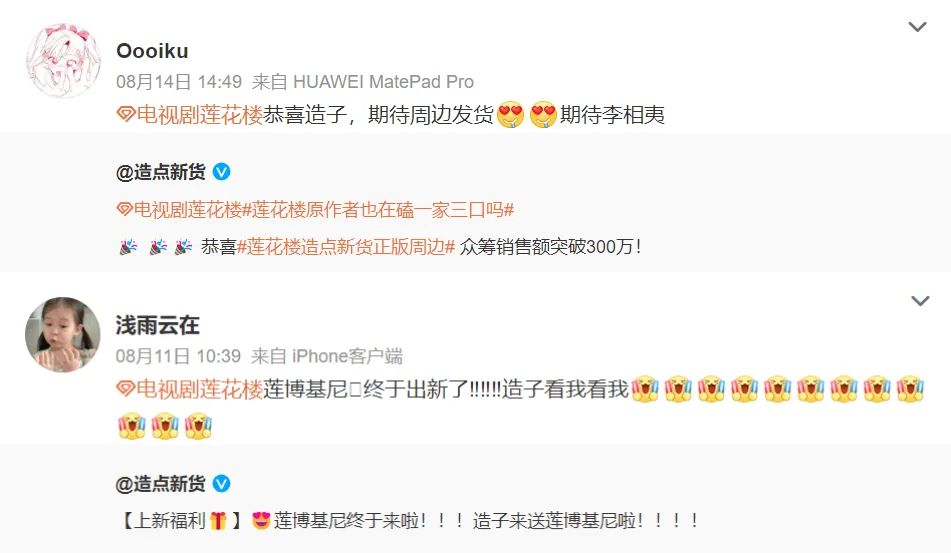This screenshot has height=553, width=951.
Task: Click the blue verified badge in the first repost
Action: pos(221,172)
